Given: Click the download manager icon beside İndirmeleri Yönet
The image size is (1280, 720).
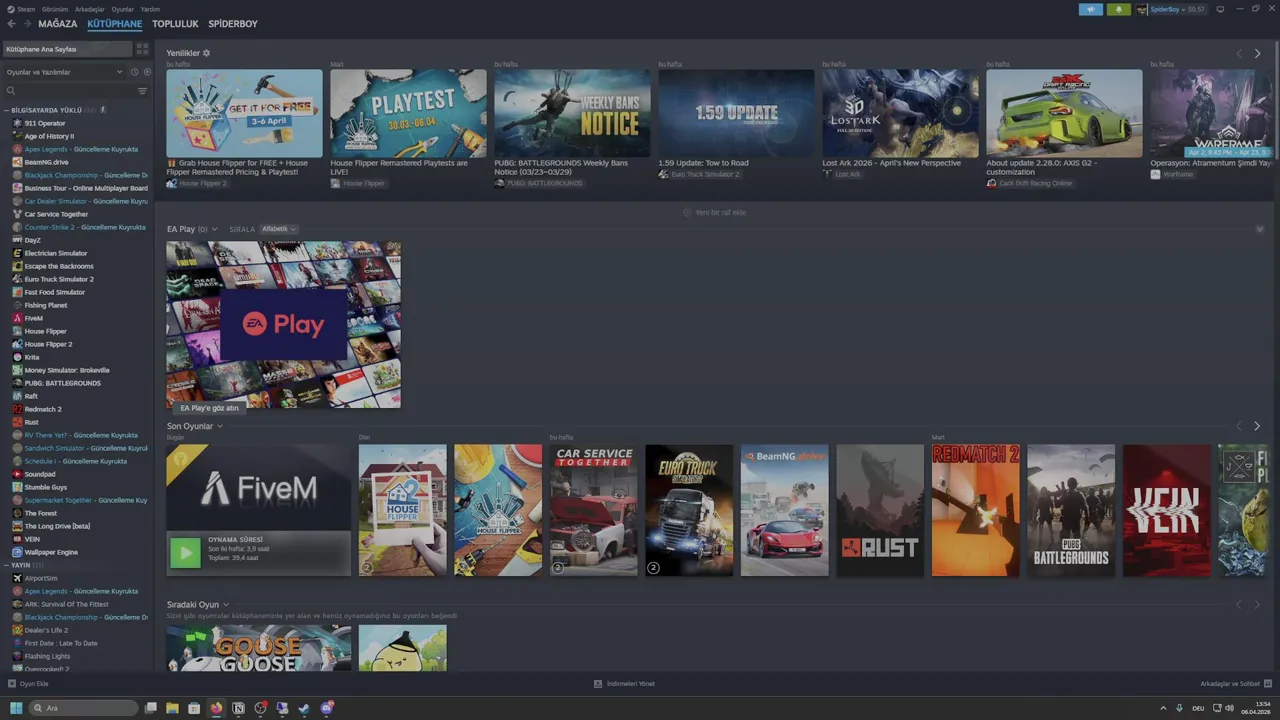Looking at the screenshot, I should click(598, 684).
